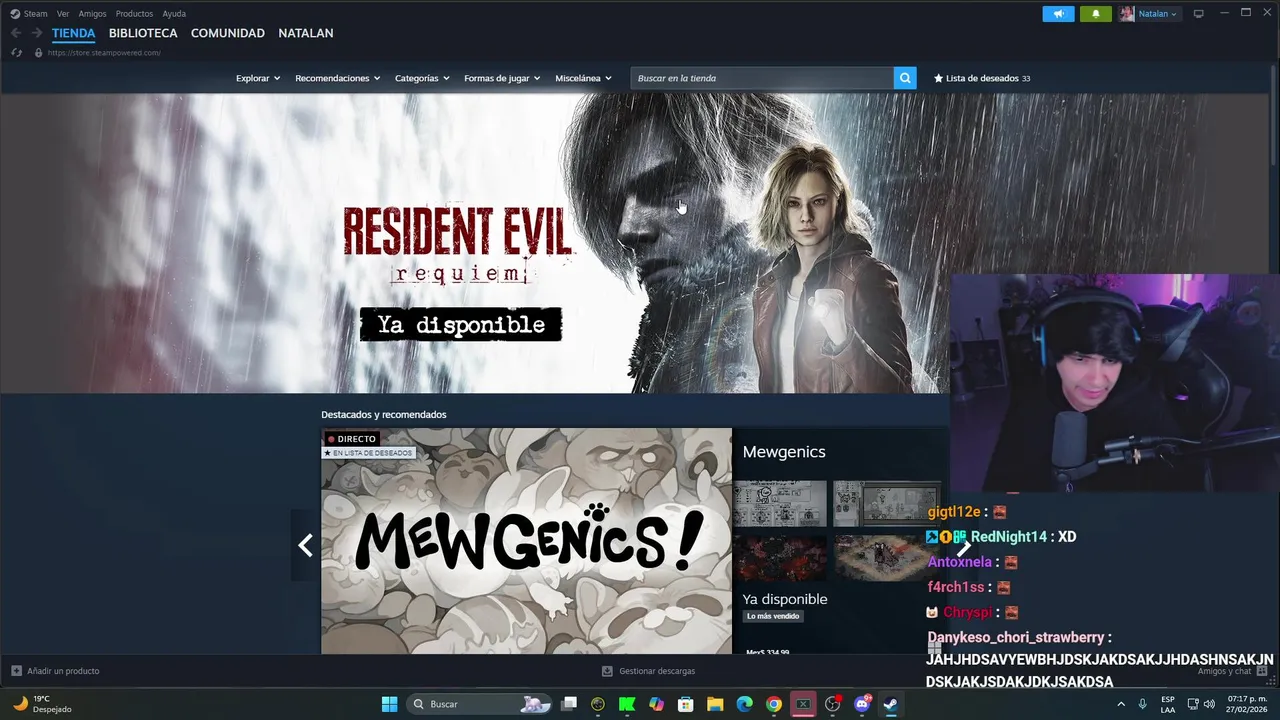This screenshot has width=1280, height=720.
Task: Expand the Explorar dropdown
Action: [258, 78]
